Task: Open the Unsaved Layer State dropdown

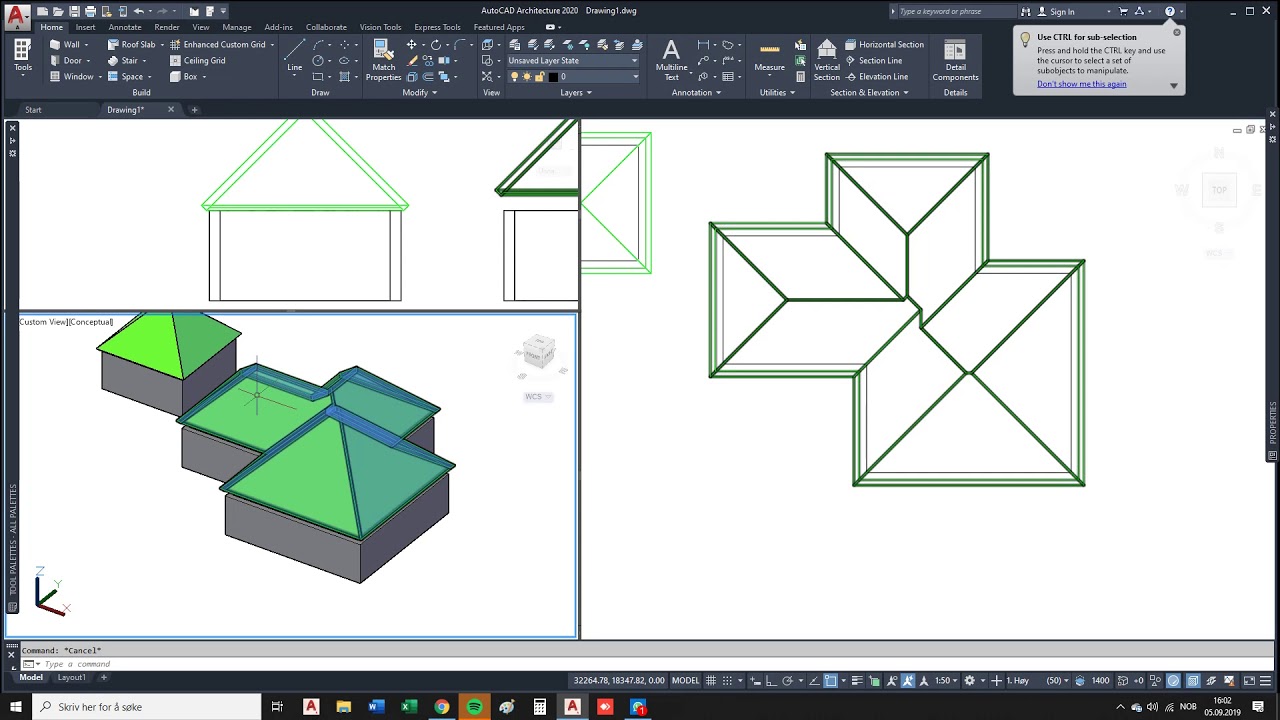Action: coord(572,61)
